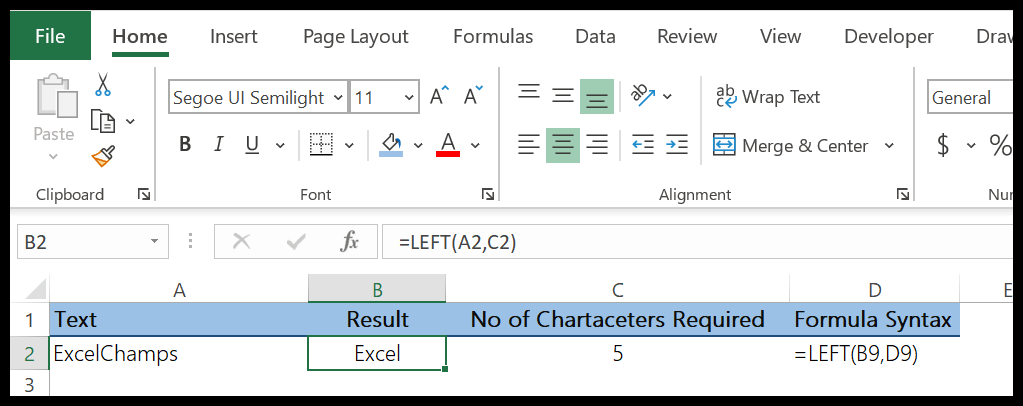Expand underline style arrow
The height and width of the screenshot is (406, 1023).
point(281,145)
